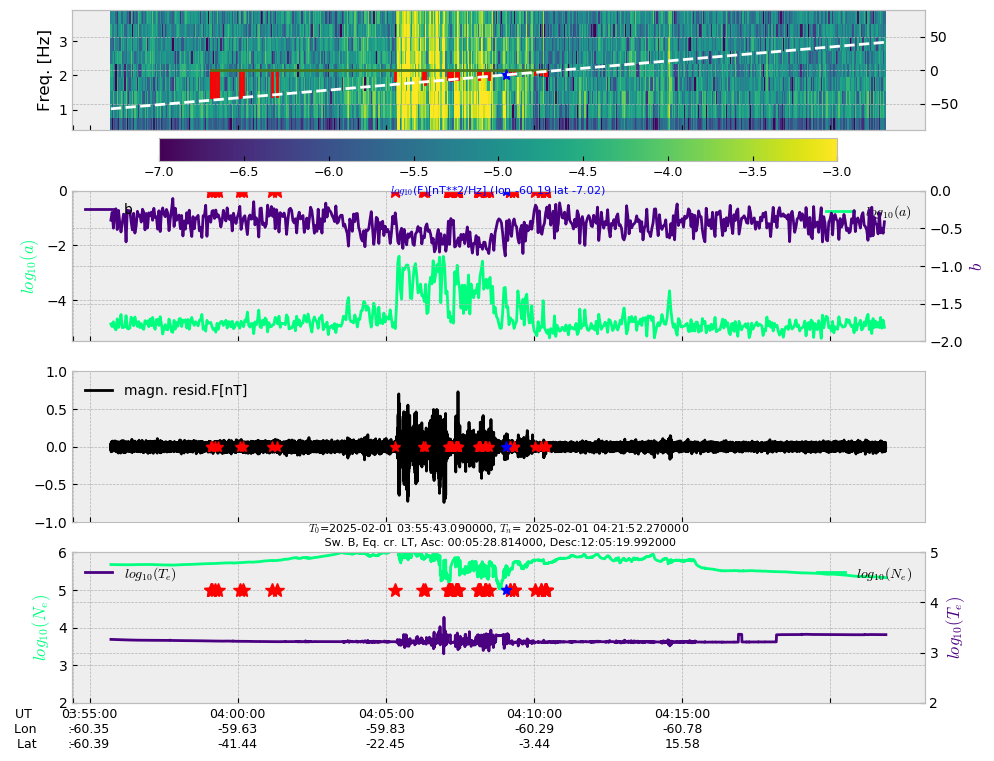The image size is (994, 761).
Task: Click the longitude value -59.63
Action: (x=238, y=729)
